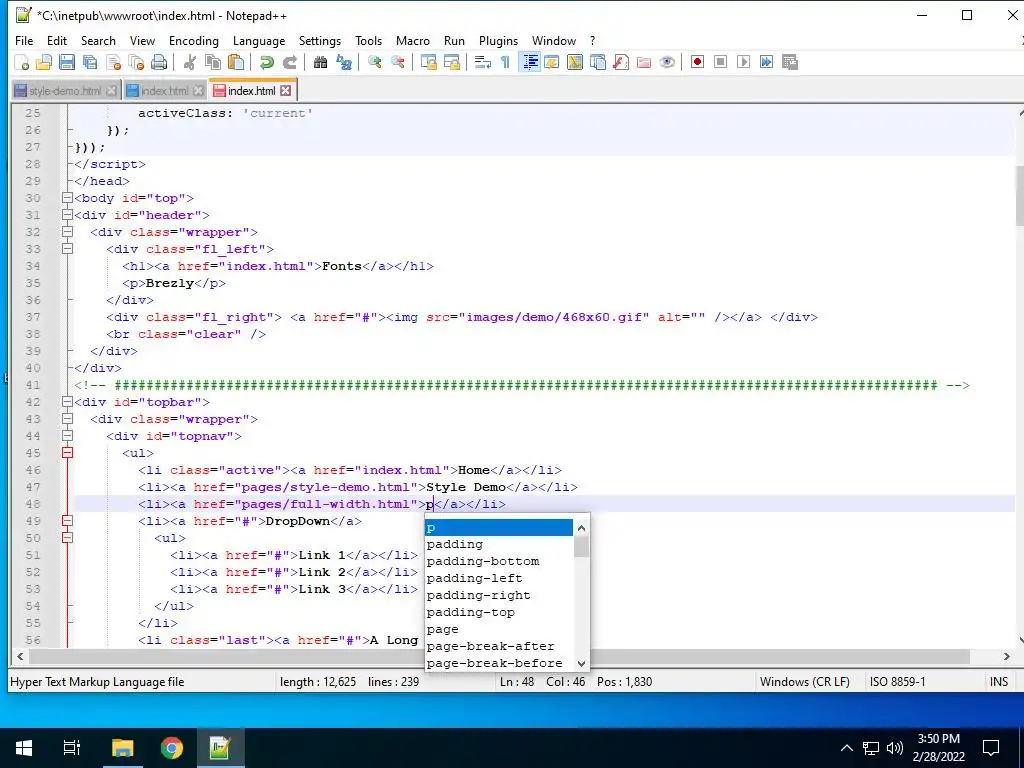This screenshot has height=768, width=1024.
Task: Cut selection with the scissors icon
Action: click(190, 62)
